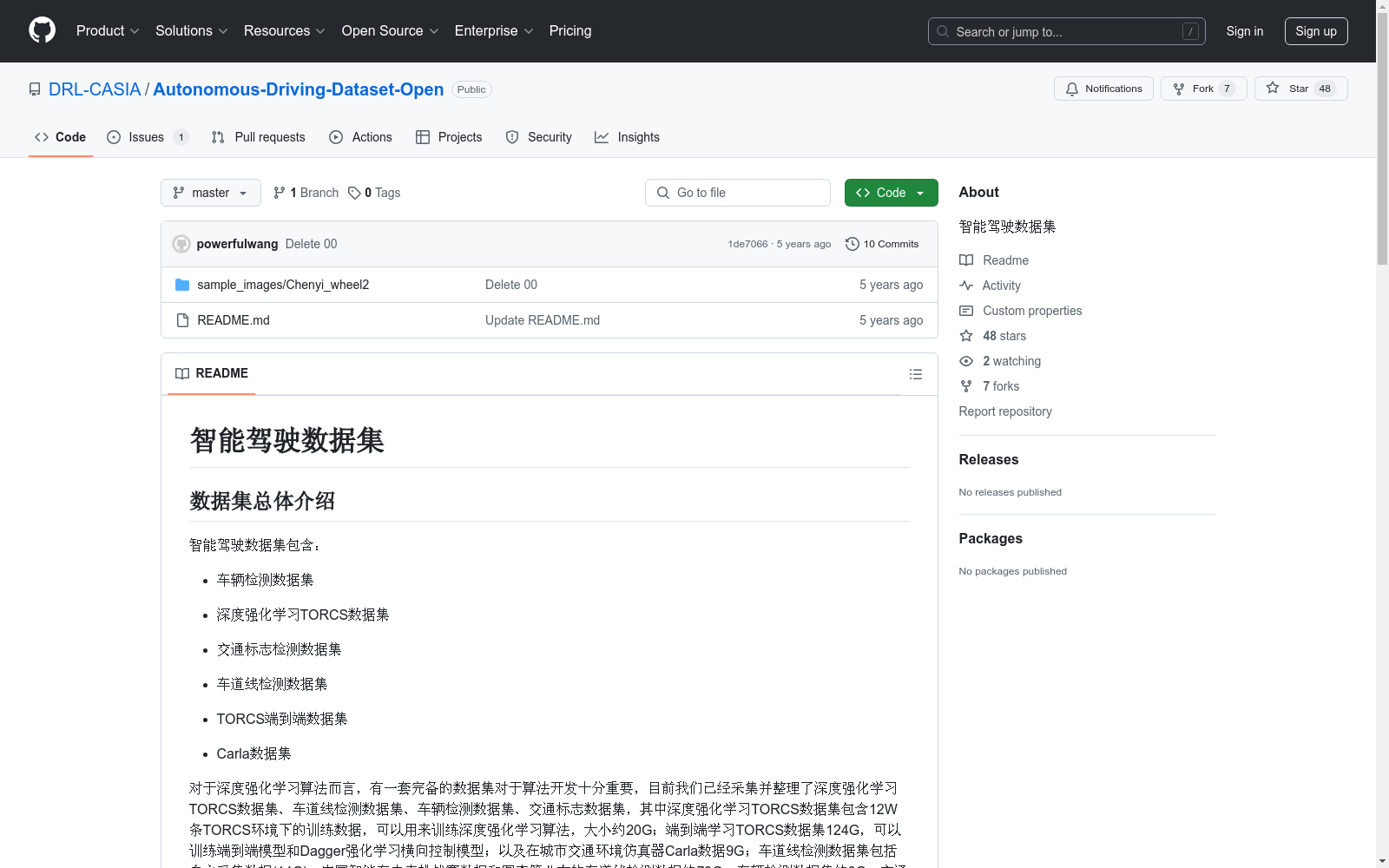This screenshot has height=868, width=1389.
Task: Click the repository book icon beside DRL-CASIA
Action: (x=35, y=89)
